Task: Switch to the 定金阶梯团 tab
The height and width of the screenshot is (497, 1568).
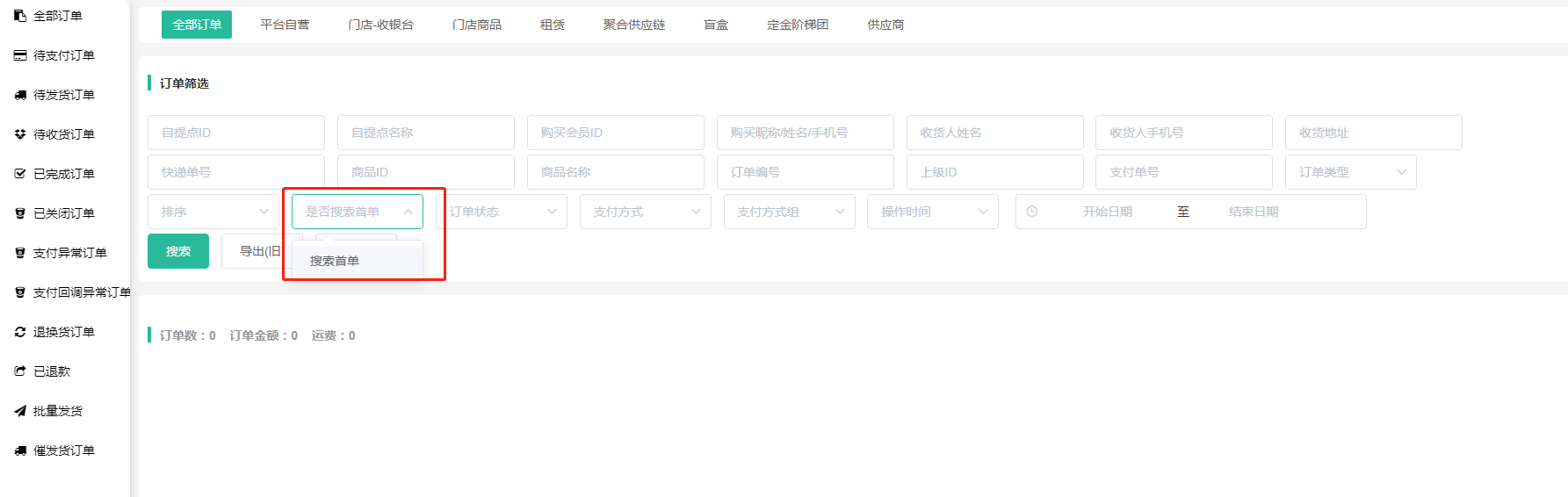Action: [x=798, y=25]
